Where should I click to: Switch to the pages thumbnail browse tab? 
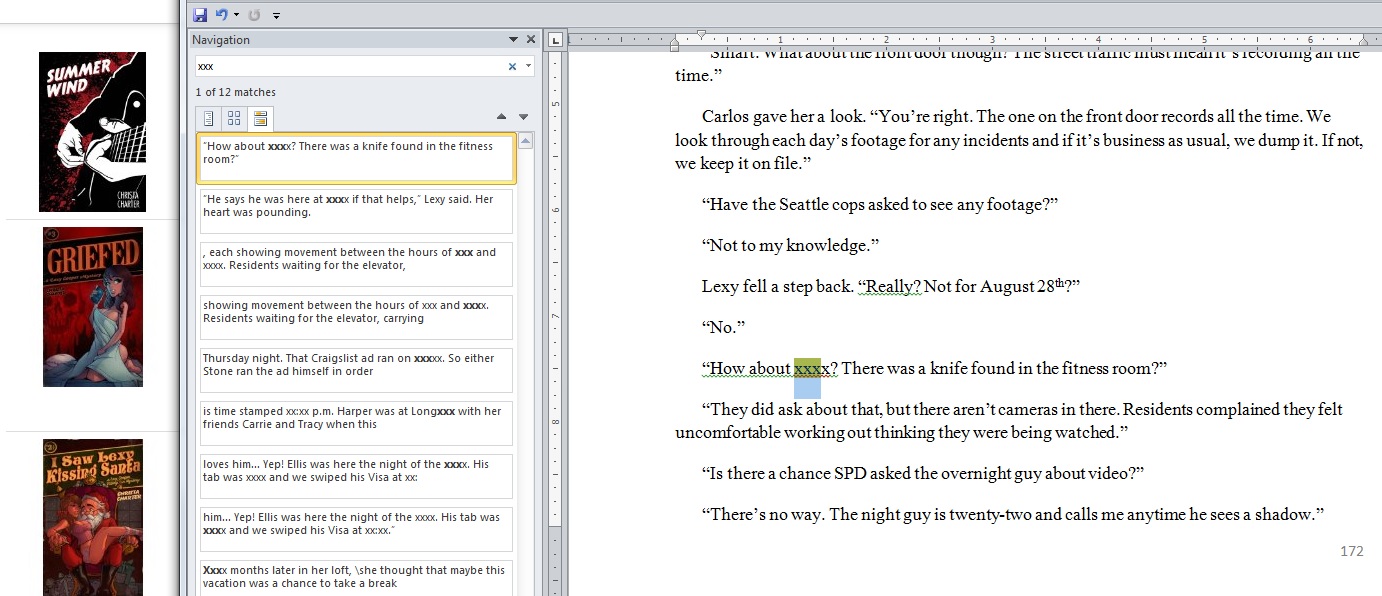coord(234,118)
